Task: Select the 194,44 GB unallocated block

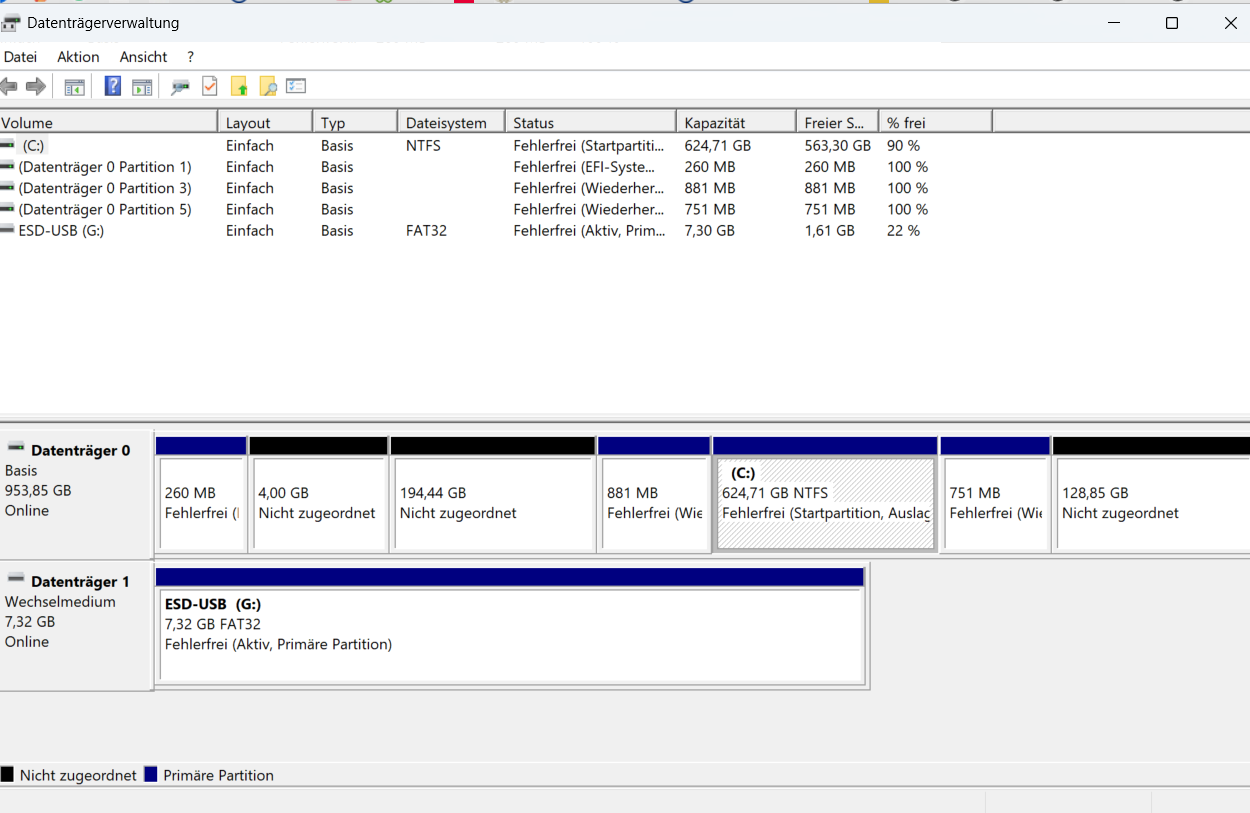Action: [x=493, y=495]
